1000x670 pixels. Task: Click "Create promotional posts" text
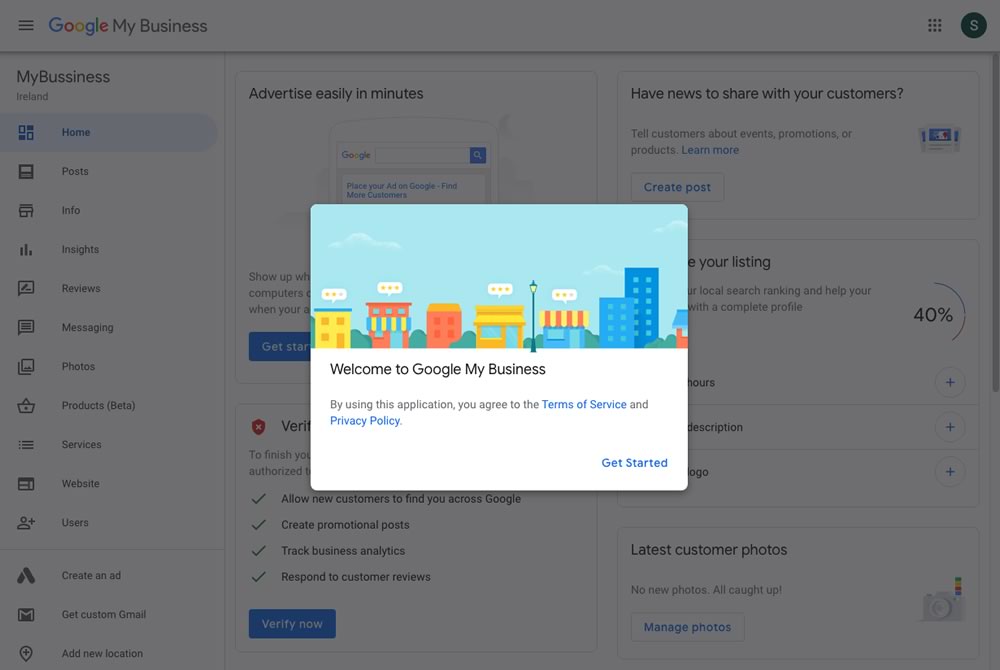tap(345, 525)
